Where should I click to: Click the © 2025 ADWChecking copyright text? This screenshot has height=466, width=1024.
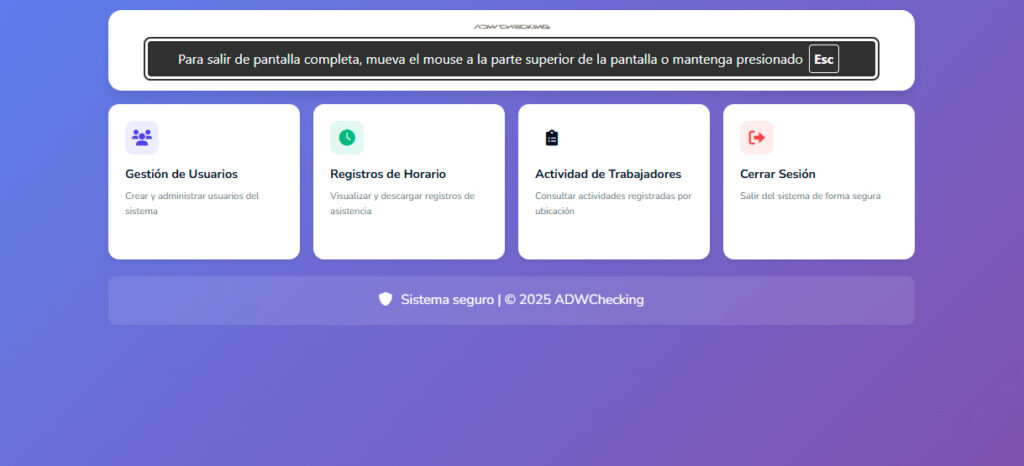point(574,300)
